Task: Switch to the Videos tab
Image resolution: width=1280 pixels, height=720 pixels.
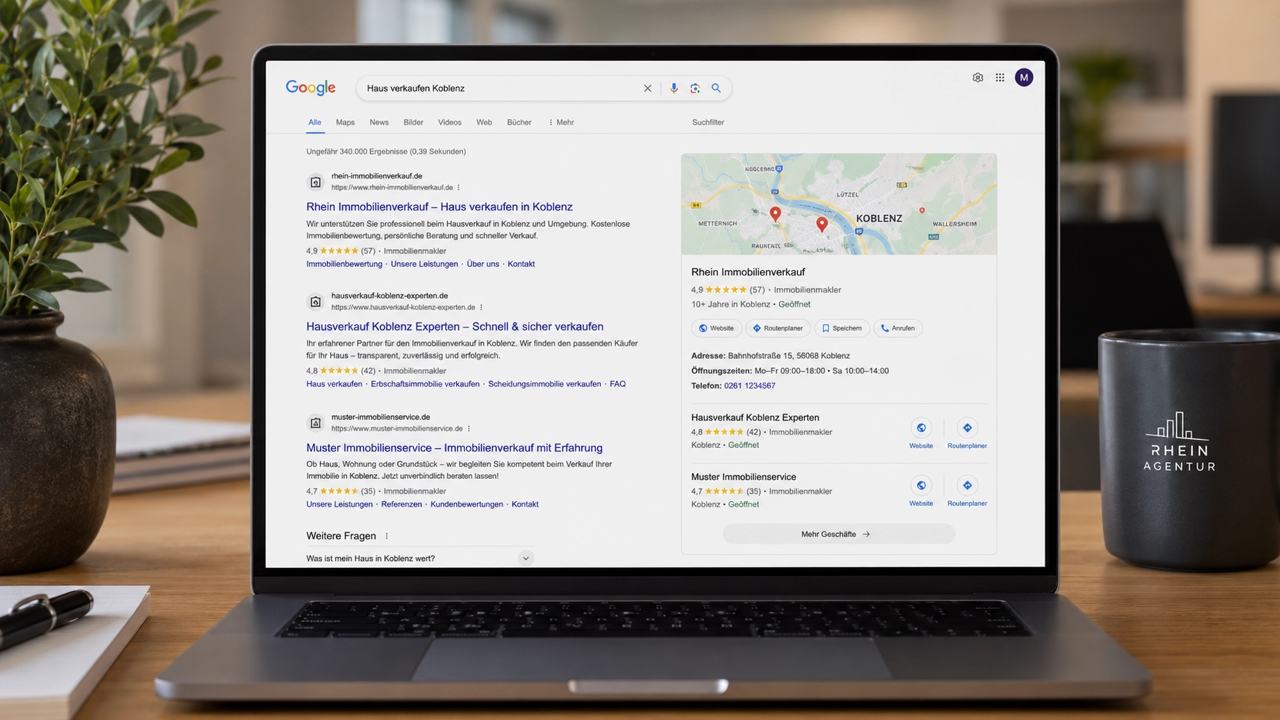Action: pyautogui.click(x=450, y=122)
